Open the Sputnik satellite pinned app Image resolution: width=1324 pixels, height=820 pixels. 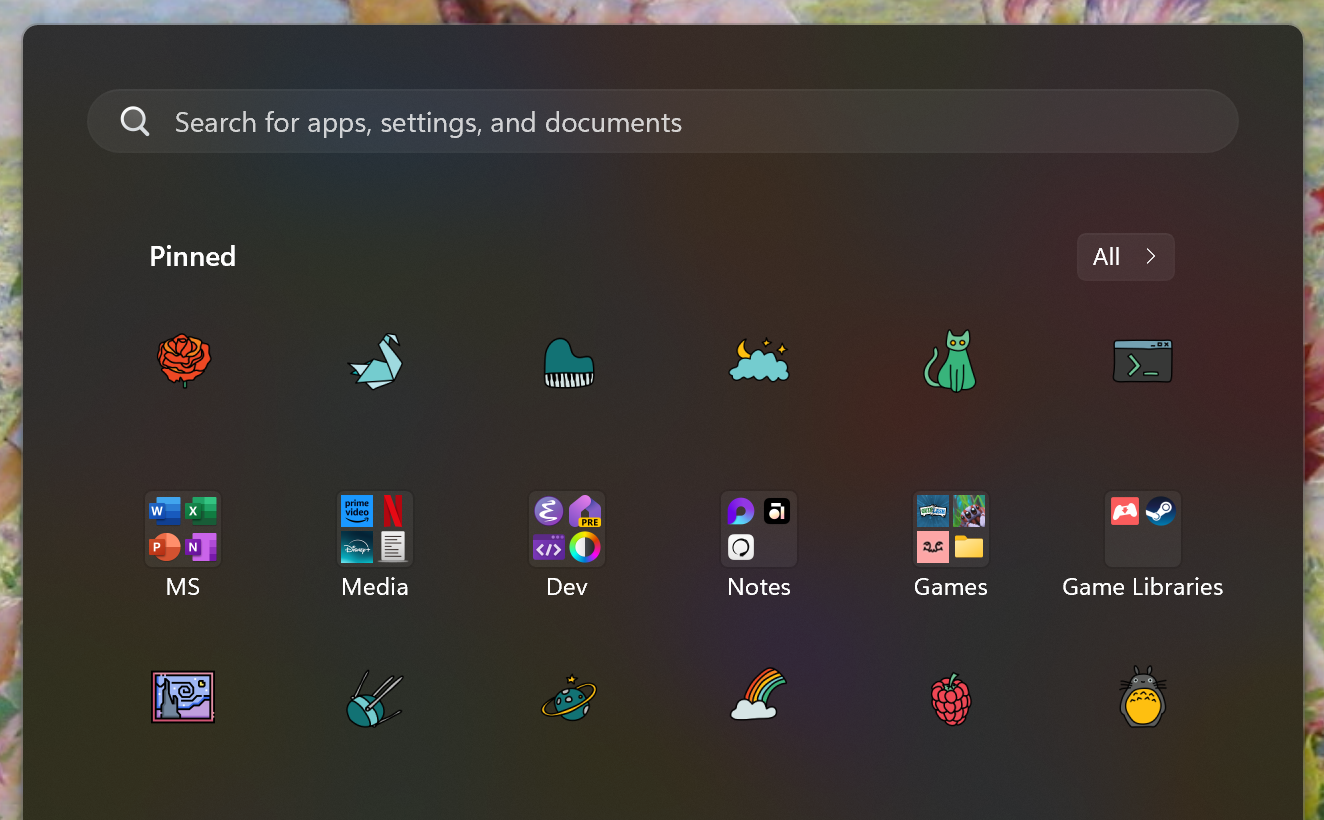click(373, 699)
